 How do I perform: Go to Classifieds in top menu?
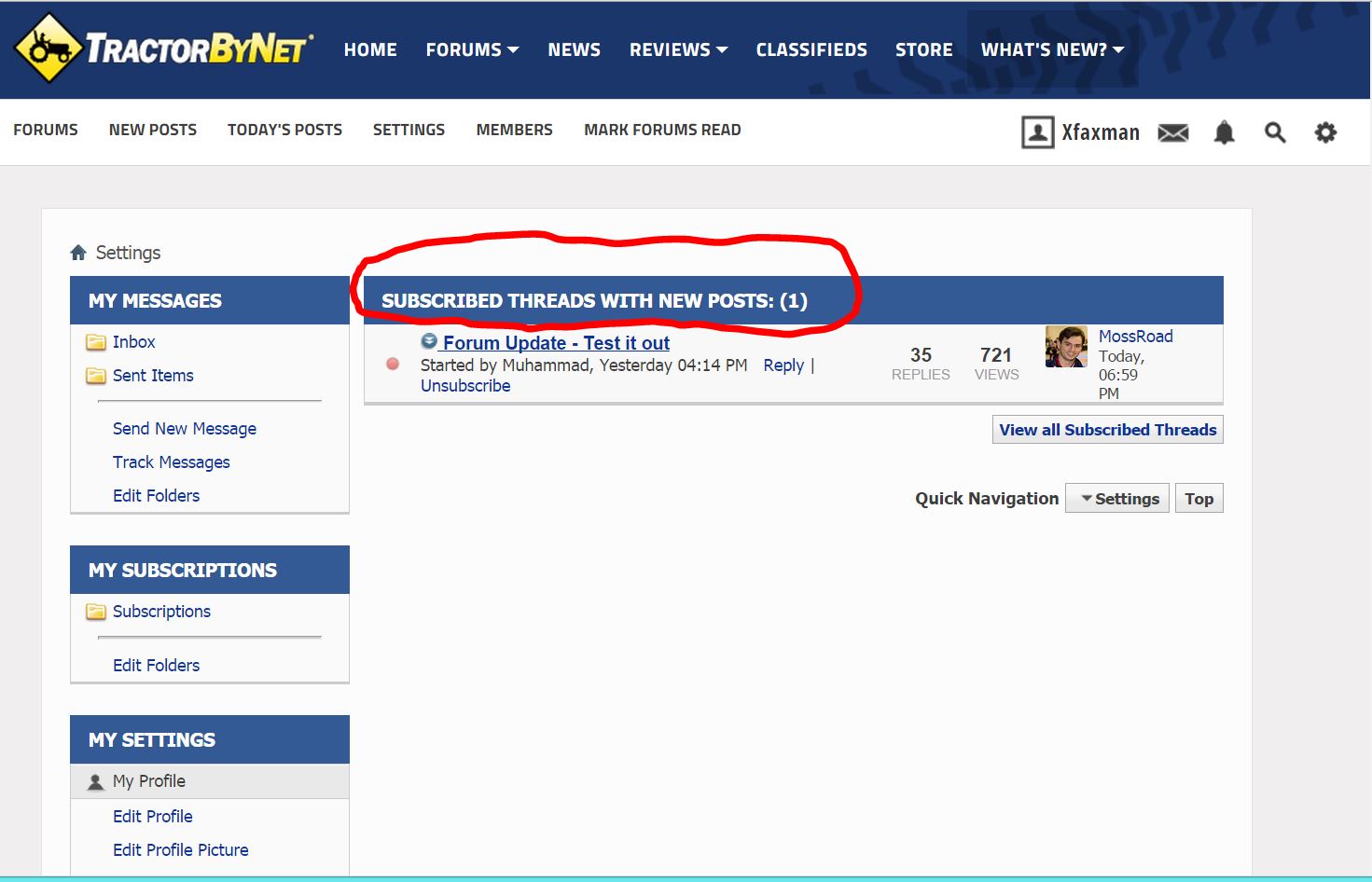click(811, 49)
